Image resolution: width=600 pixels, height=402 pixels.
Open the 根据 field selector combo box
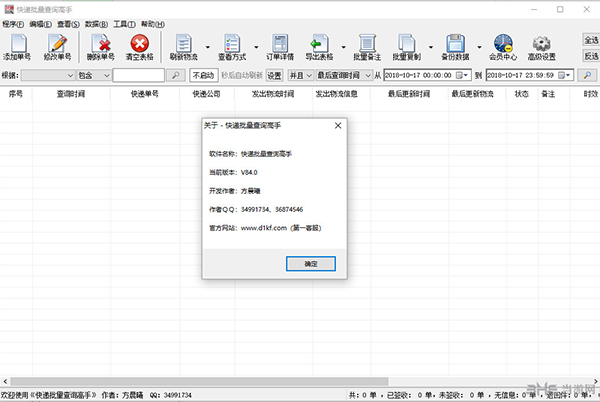pyautogui.click(x=48, y=75)
